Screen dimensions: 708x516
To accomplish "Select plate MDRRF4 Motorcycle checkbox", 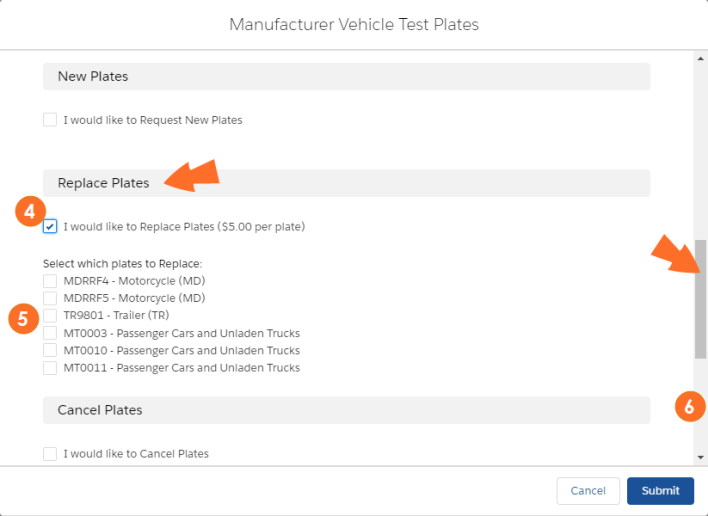I will click(50, 281).
